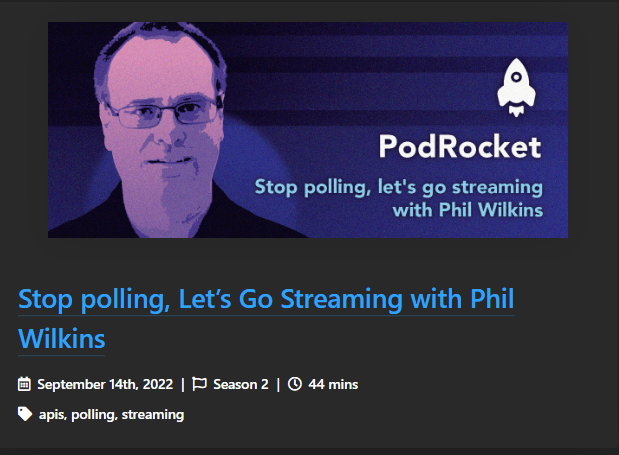The width and height of the screenshot is (619, 455).
Task: Click the word 'Wilkins' in the episode title
Action: [62, 339]
